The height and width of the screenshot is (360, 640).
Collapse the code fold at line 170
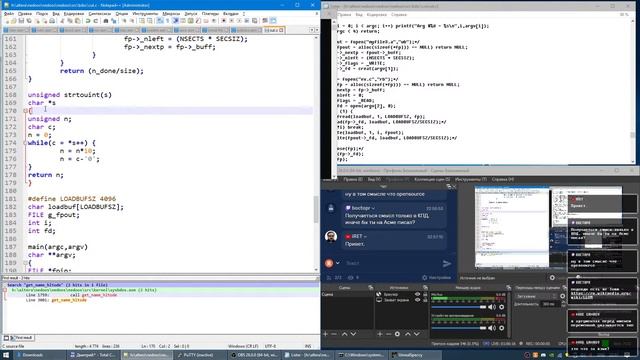[25, 111]
